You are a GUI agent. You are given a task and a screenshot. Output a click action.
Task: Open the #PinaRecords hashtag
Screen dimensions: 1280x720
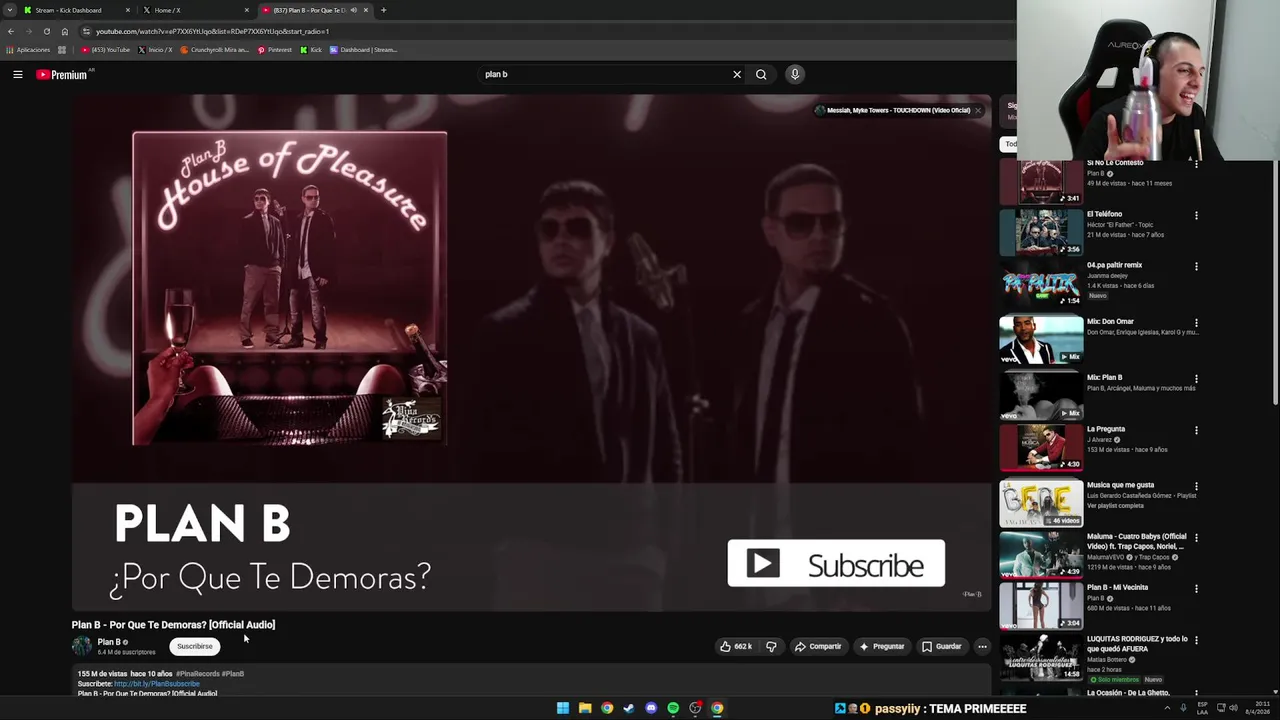pos(198,674)
